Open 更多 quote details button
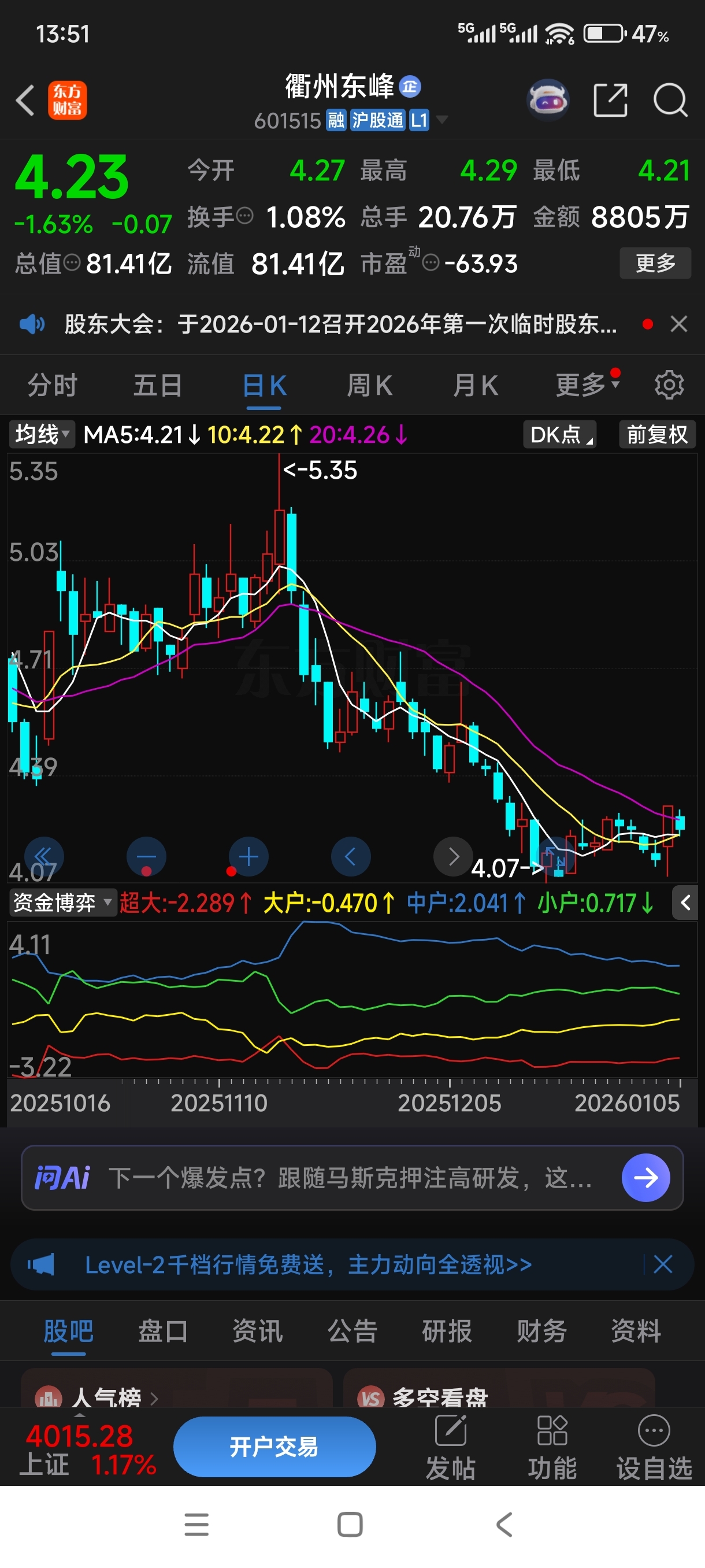The height and width of the screenshot is (1568, 705). point(655,263)
